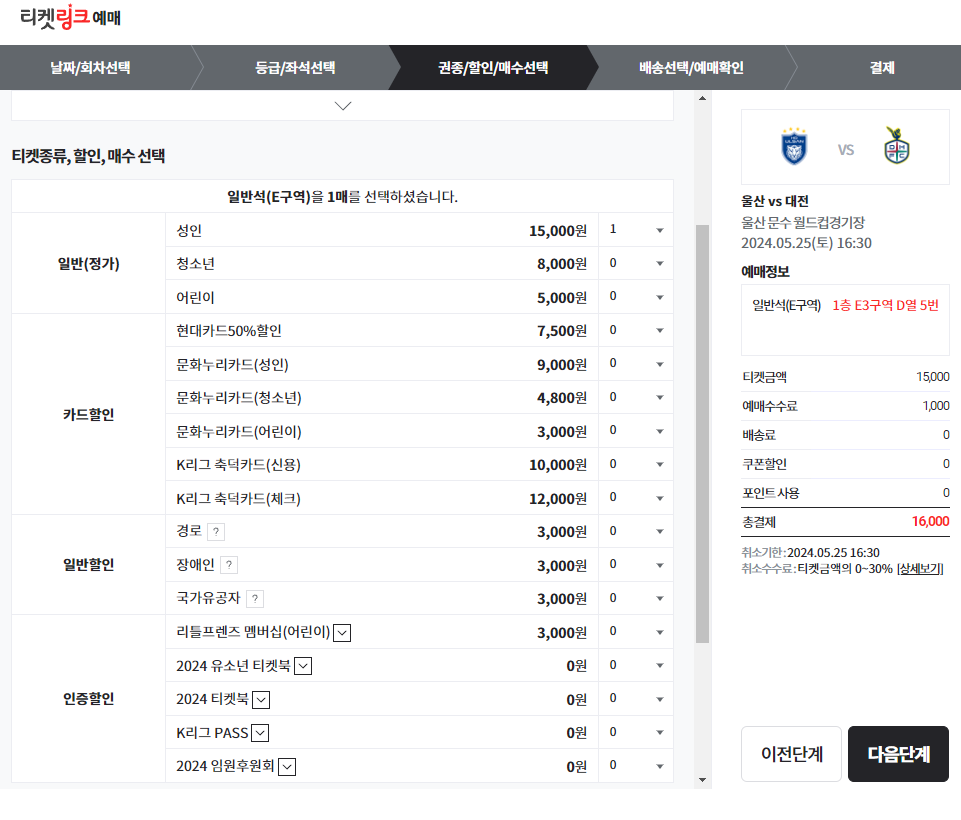Image resolution: width=961 pixels, height=820 pixels.
Task: Click the 총결제 amount 16,000
Action: click(930, 522)
